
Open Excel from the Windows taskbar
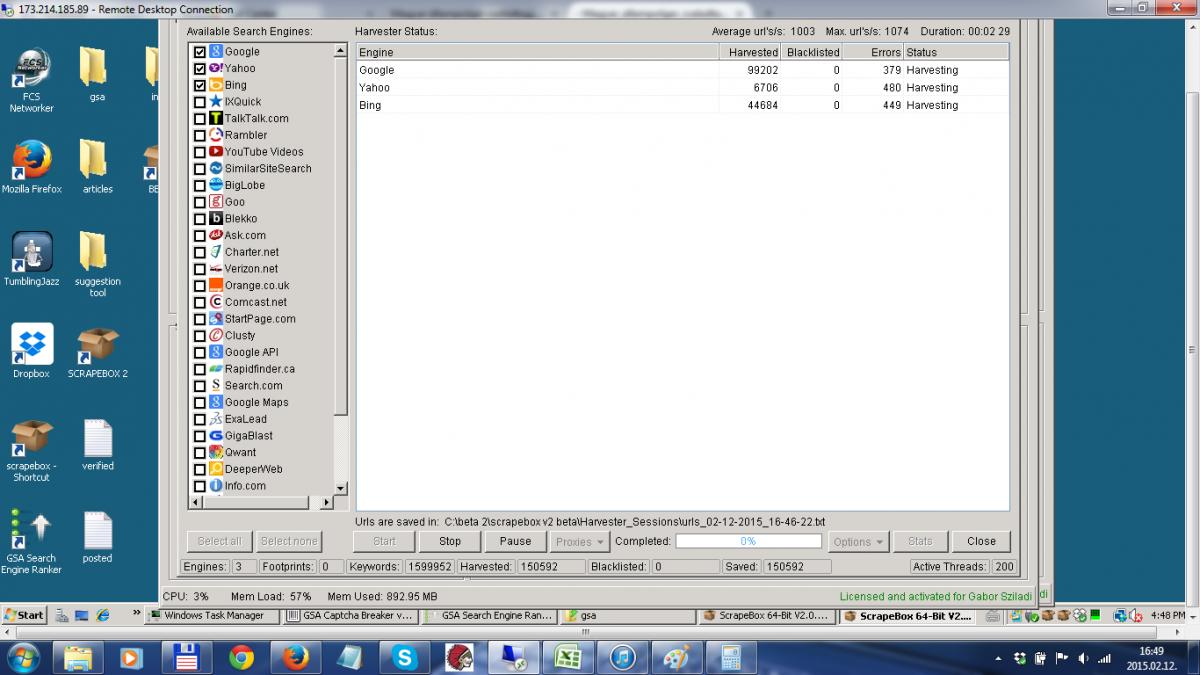tap(569, 657)
